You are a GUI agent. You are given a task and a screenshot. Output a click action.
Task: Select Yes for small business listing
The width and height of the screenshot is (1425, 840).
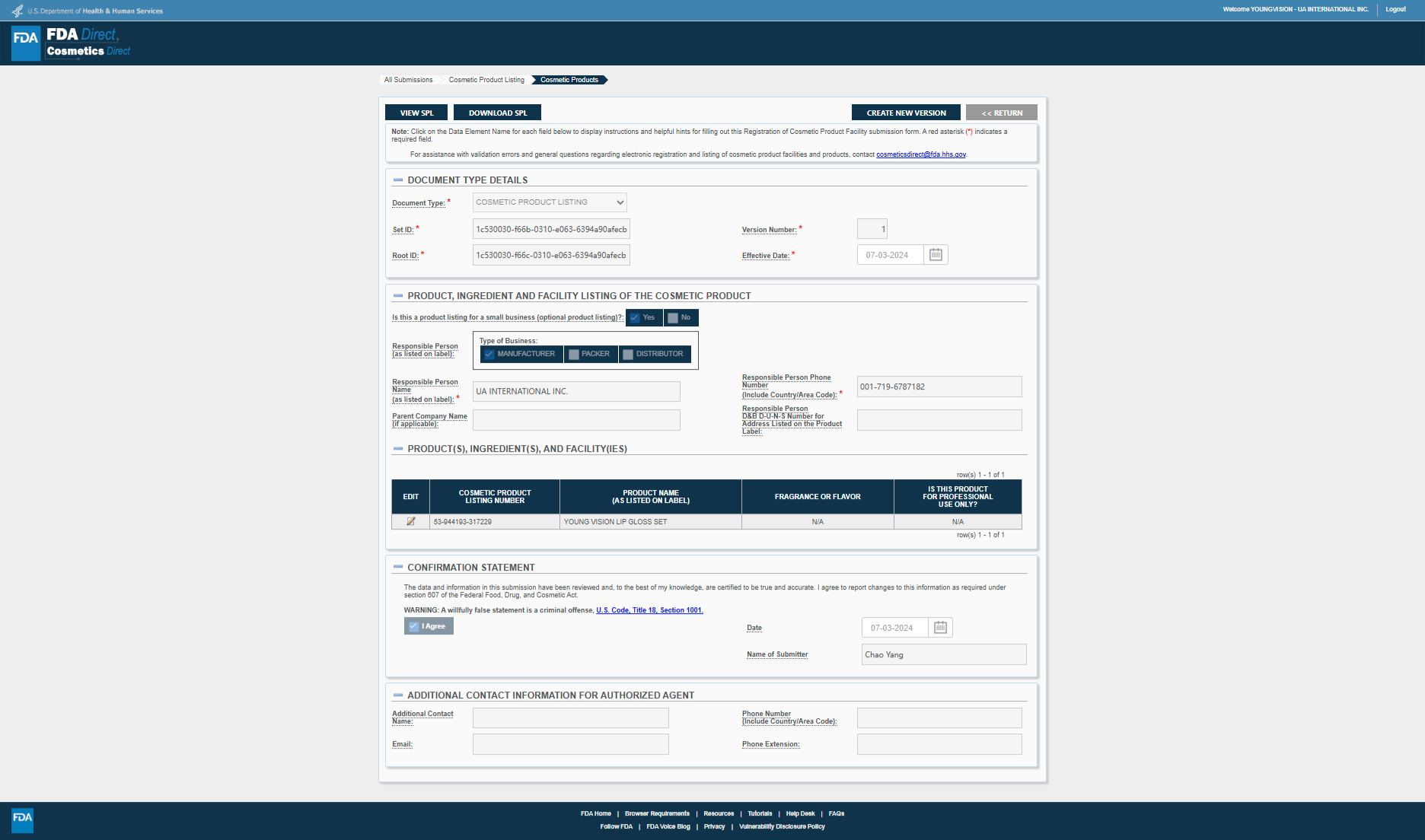pos(643,318)
